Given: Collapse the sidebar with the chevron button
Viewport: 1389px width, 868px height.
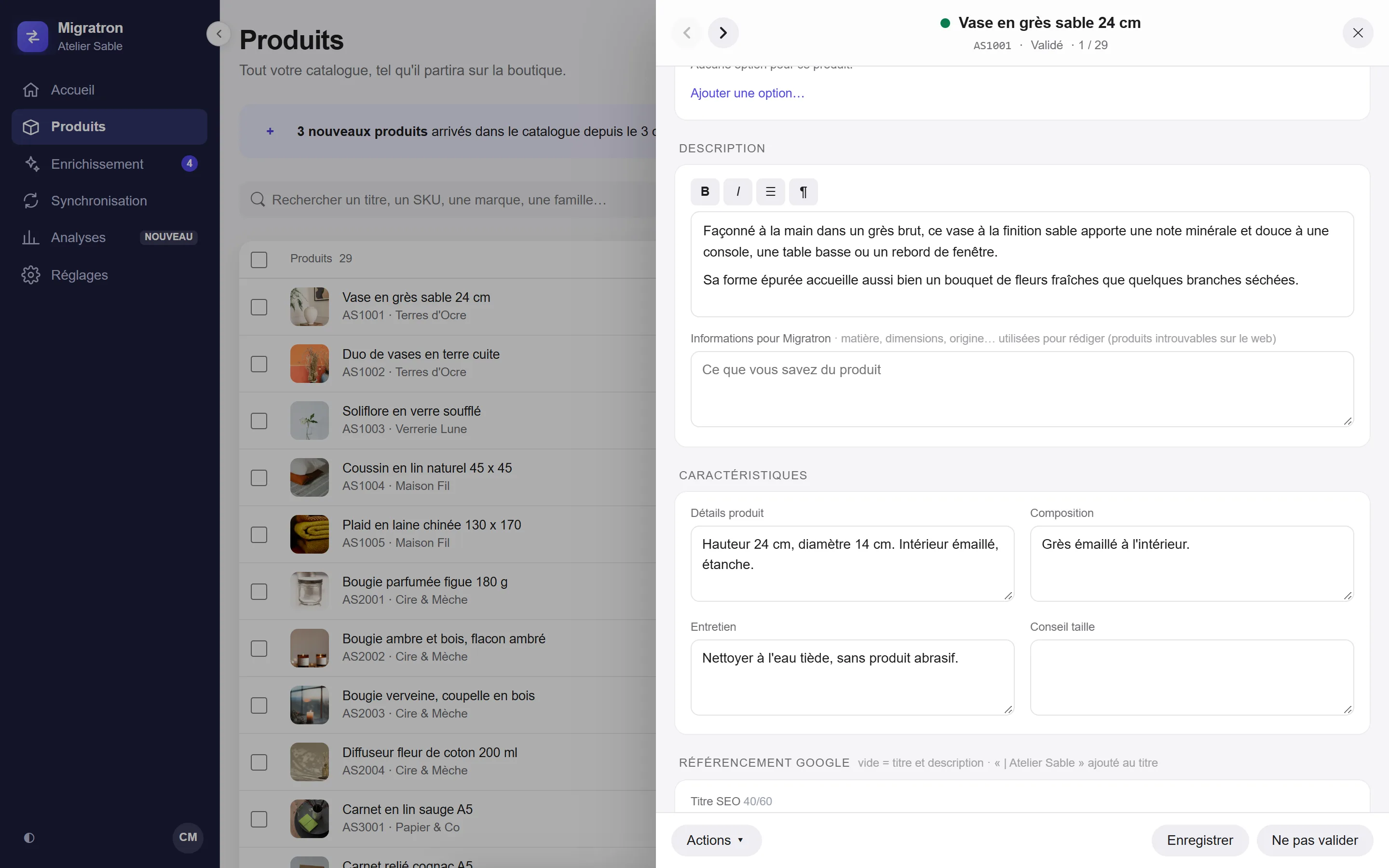Looking at the screenshot, I should click(218, 34).
